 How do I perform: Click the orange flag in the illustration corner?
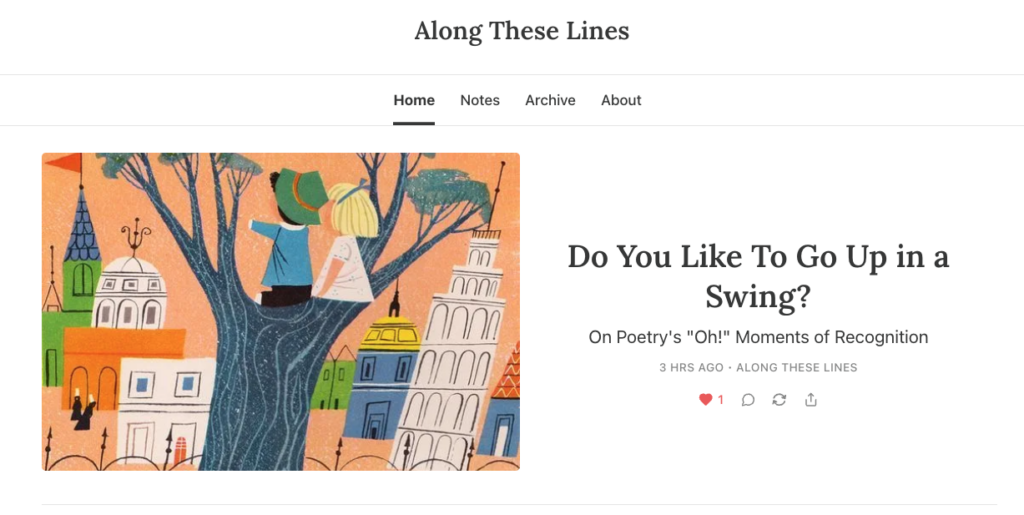[62, 163]
